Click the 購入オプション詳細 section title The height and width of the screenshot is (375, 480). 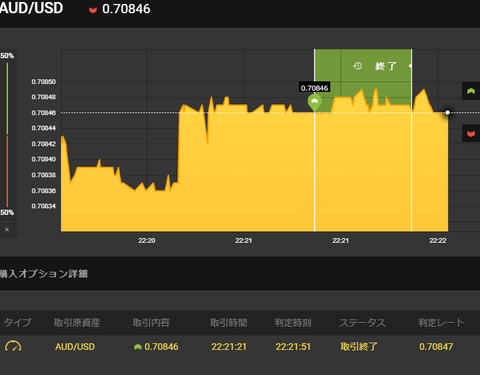point(44,274)
